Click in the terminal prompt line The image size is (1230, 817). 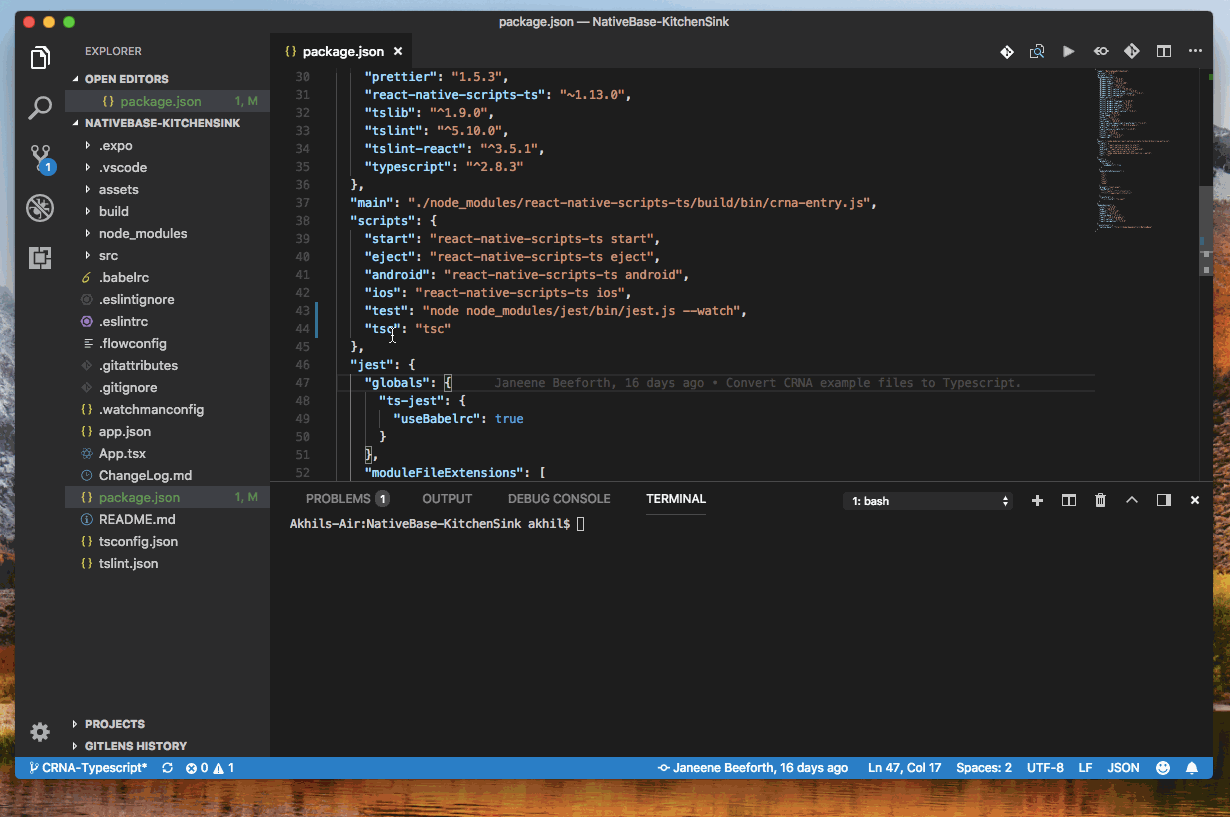pyautogui.click(x=435, y=523)
